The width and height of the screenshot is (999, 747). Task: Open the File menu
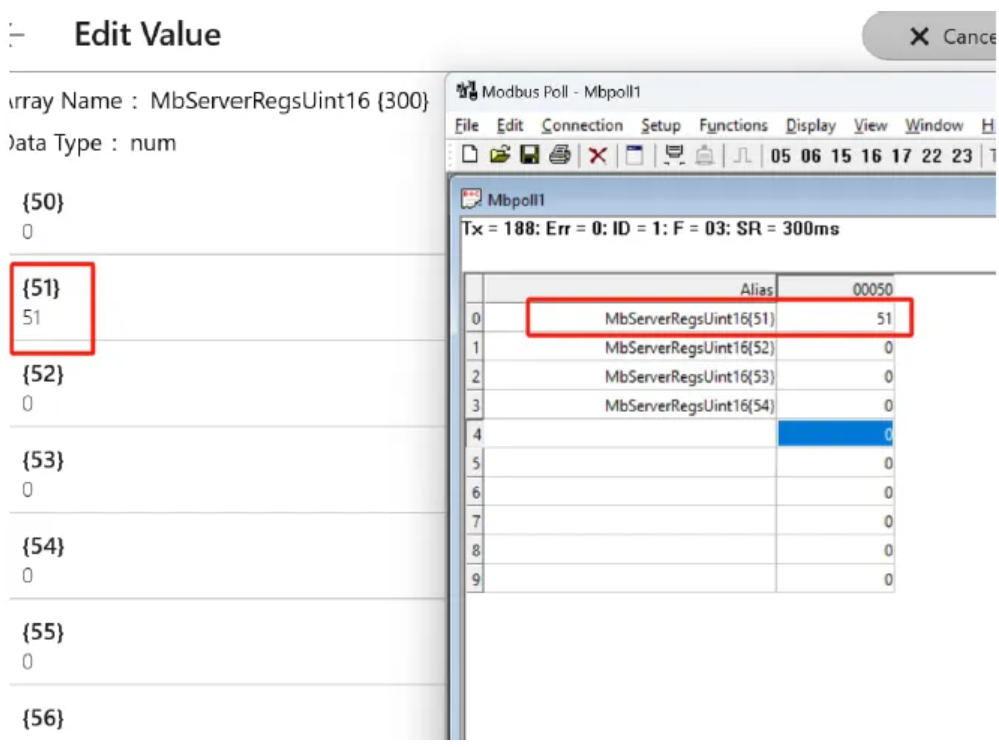coord(466,125)
